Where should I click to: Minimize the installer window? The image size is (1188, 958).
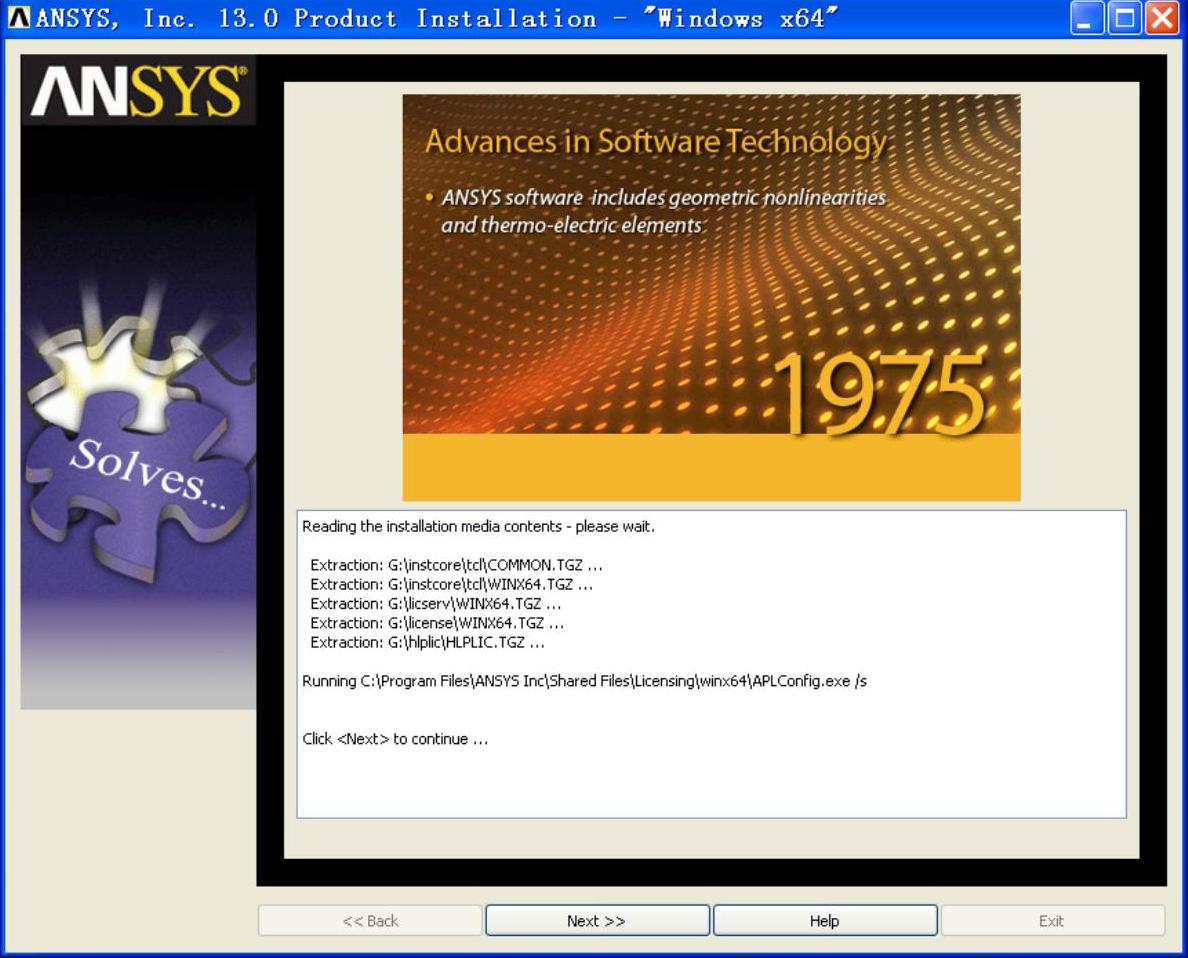click(x=1086, y=18)
